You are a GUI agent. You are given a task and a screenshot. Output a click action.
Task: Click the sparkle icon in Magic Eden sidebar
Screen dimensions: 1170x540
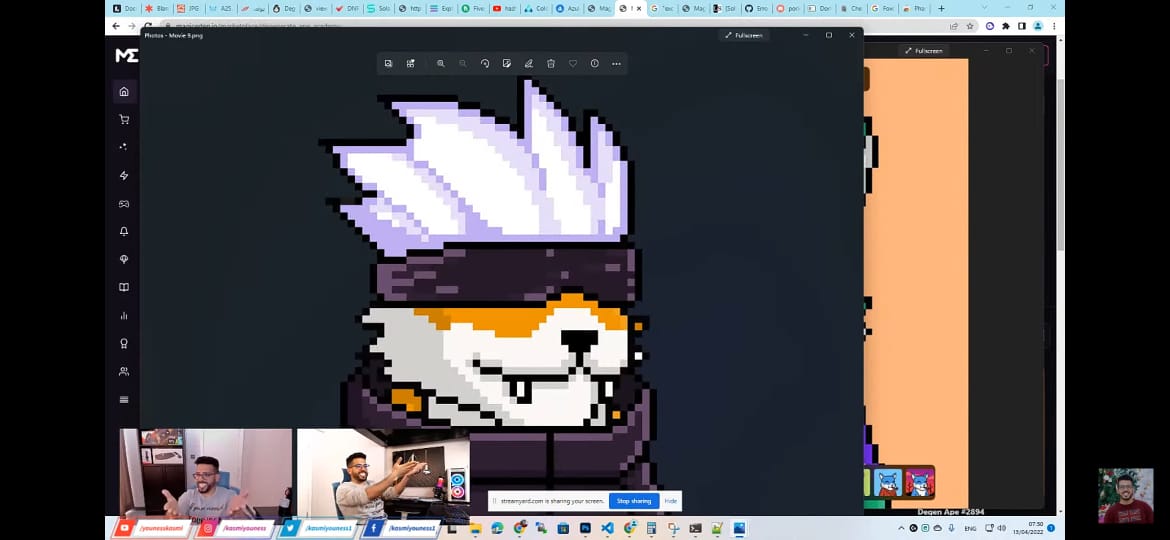click(124, 147)
